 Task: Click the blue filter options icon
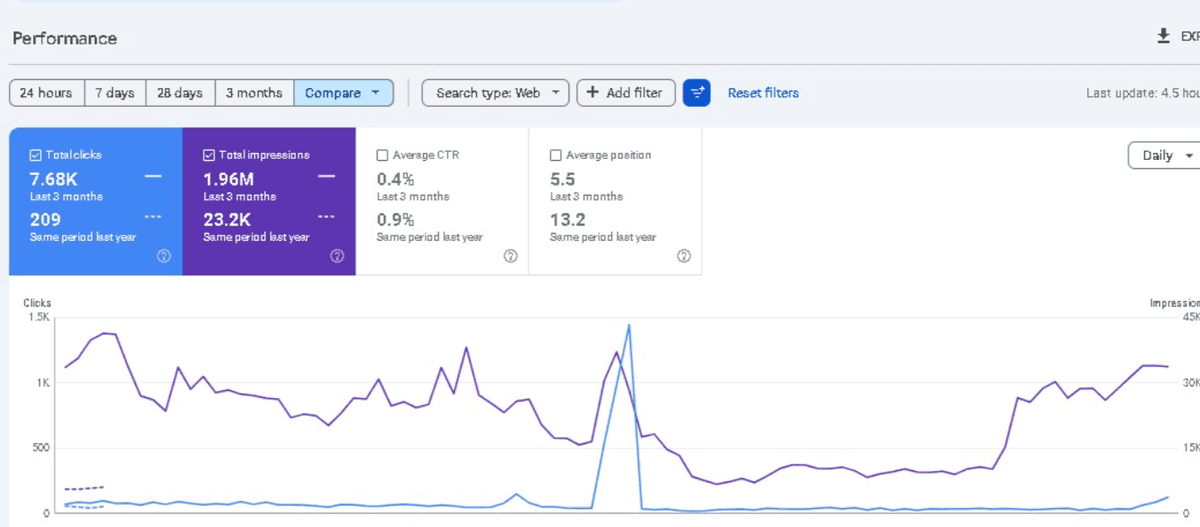click(x=697, y=93)
